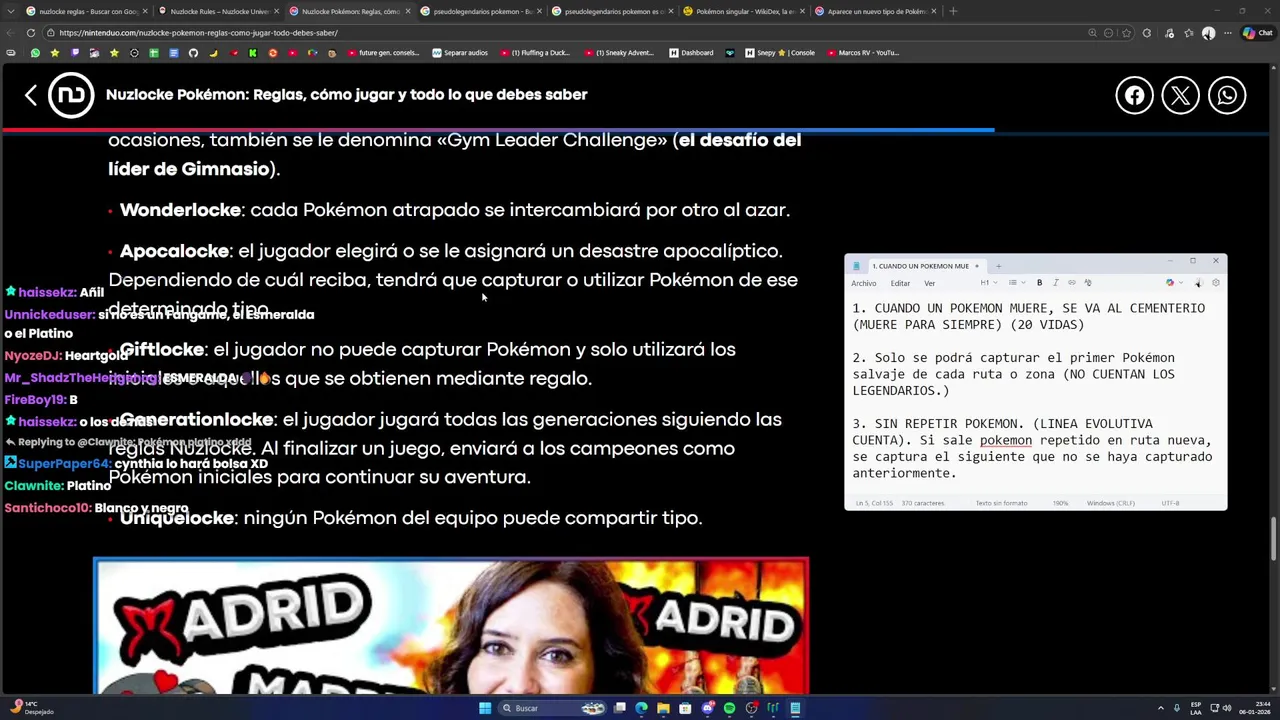Clear formatting in the Notepad toolbar
This screenshot has height=720, width=1280.
(1088, 283)
